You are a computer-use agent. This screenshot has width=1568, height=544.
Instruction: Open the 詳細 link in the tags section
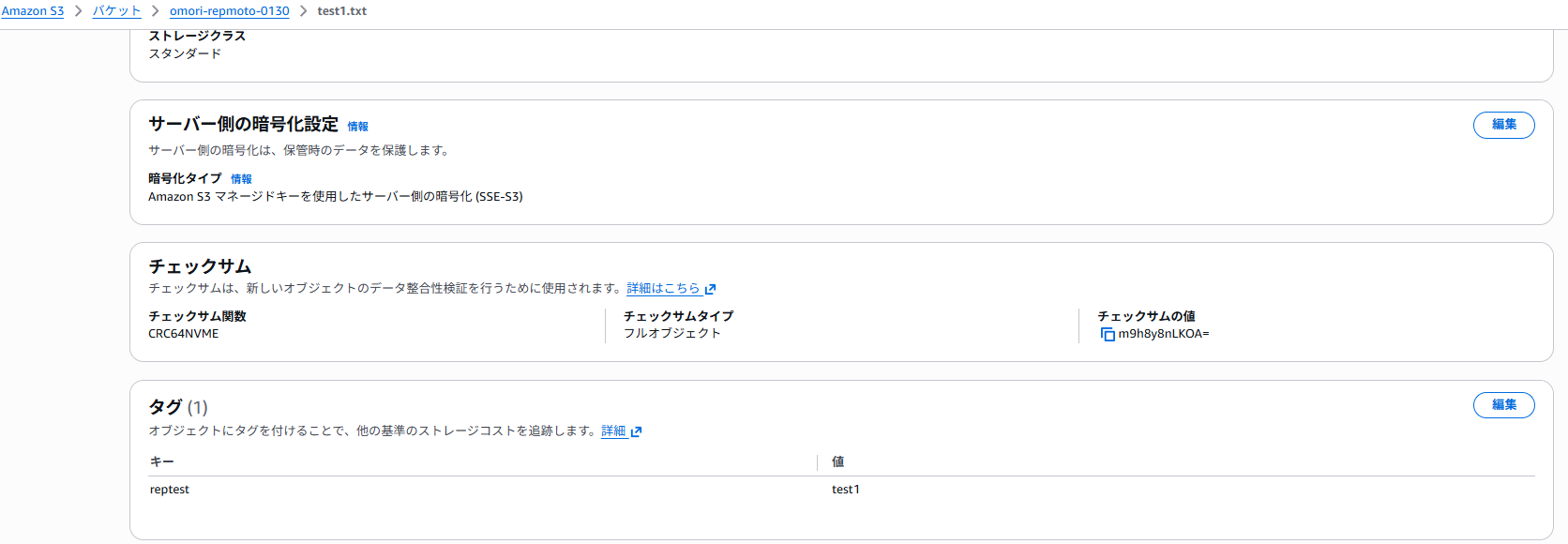(611, 431)
